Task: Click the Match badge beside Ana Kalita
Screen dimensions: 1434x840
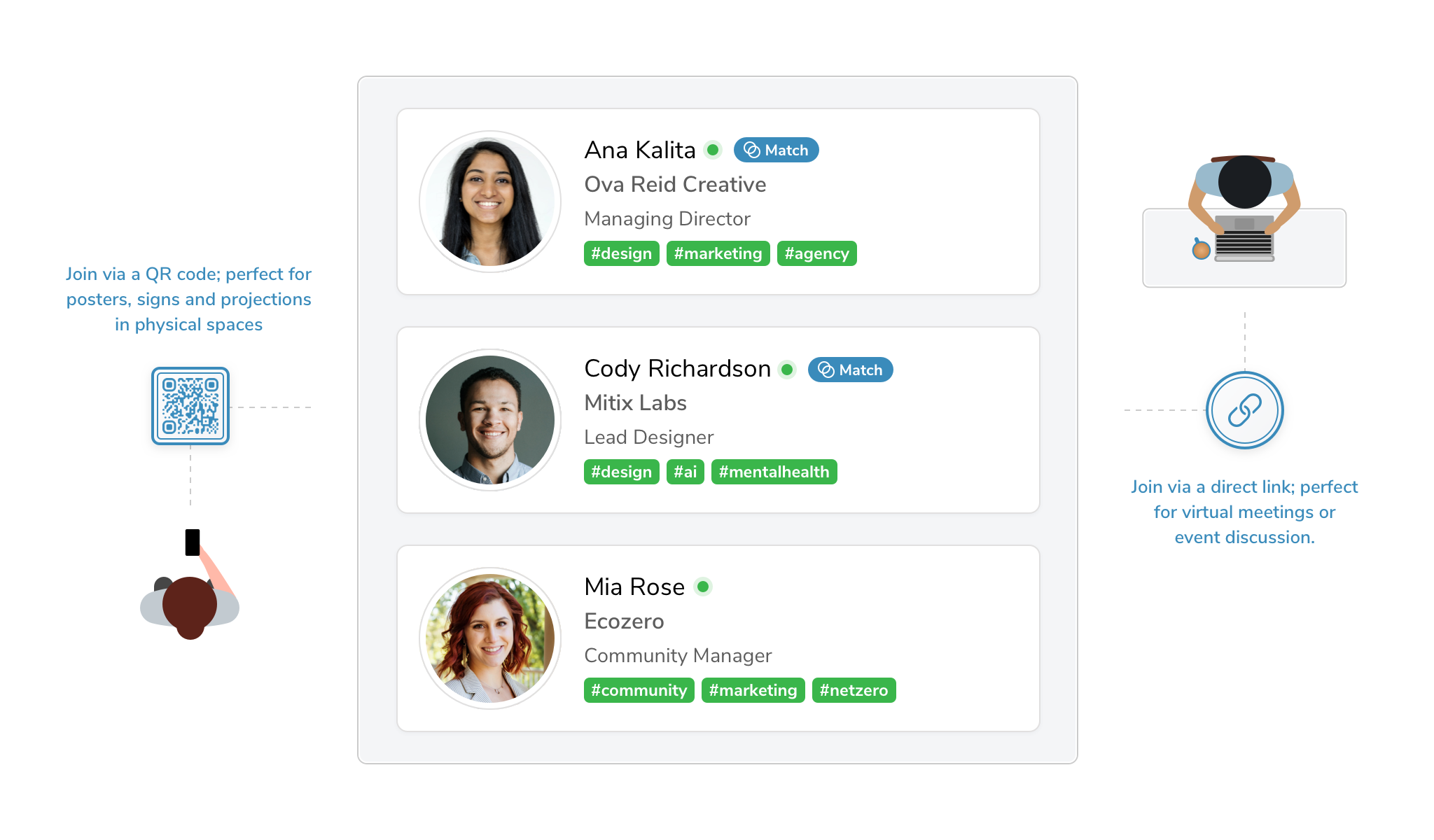Action: (x=776, y=150)
